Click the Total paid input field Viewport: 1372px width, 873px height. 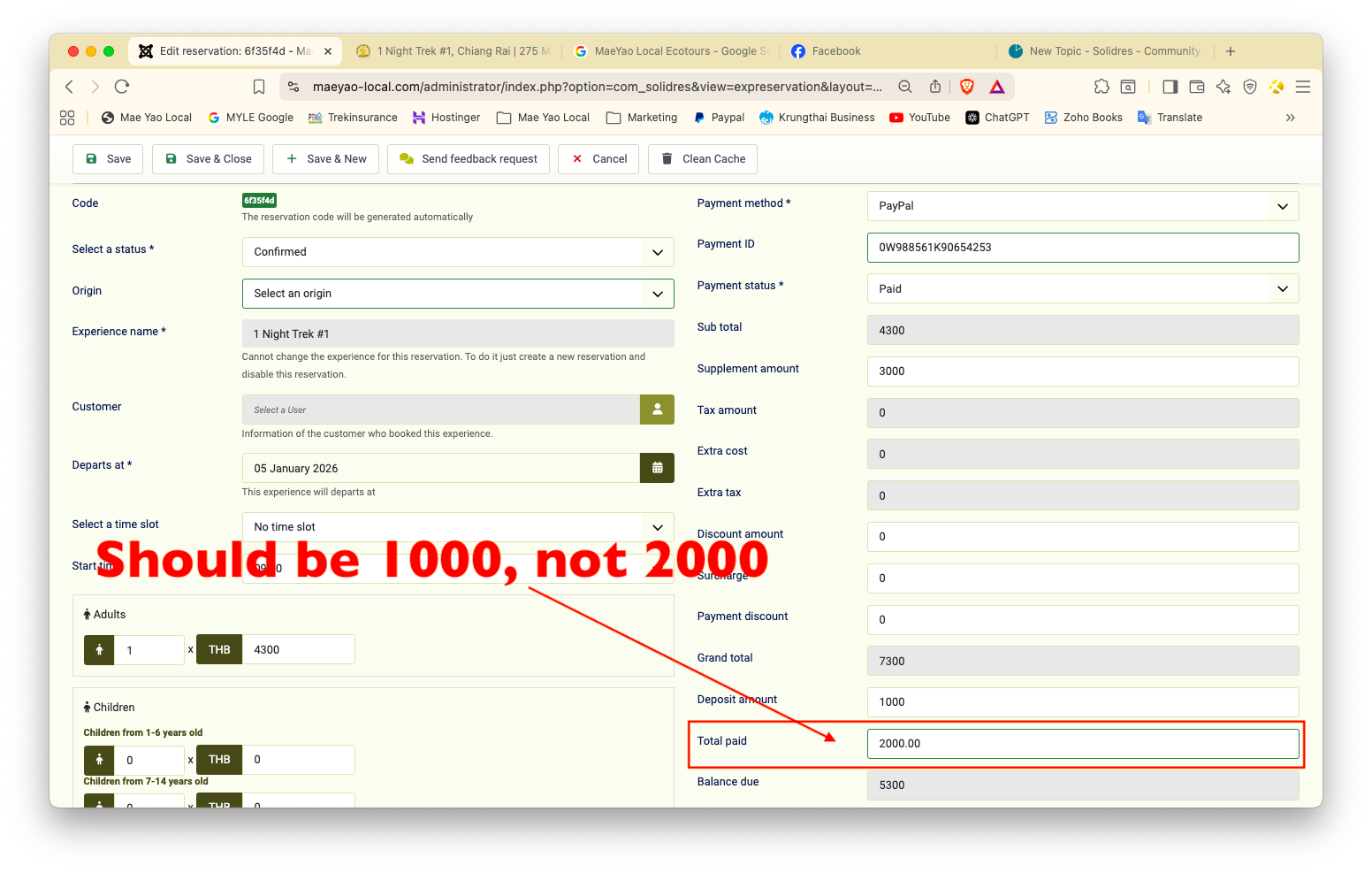pos(1082,744)
